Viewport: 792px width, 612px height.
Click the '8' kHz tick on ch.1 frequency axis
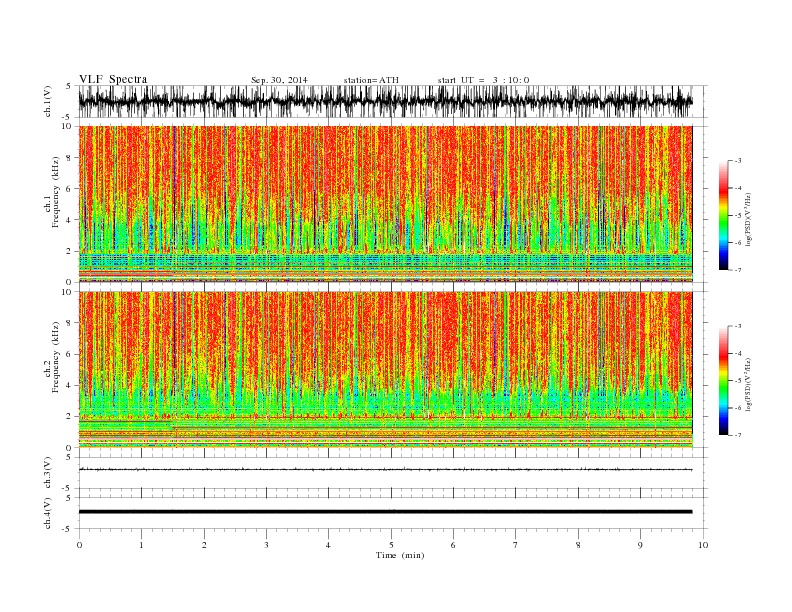(70, 158)
